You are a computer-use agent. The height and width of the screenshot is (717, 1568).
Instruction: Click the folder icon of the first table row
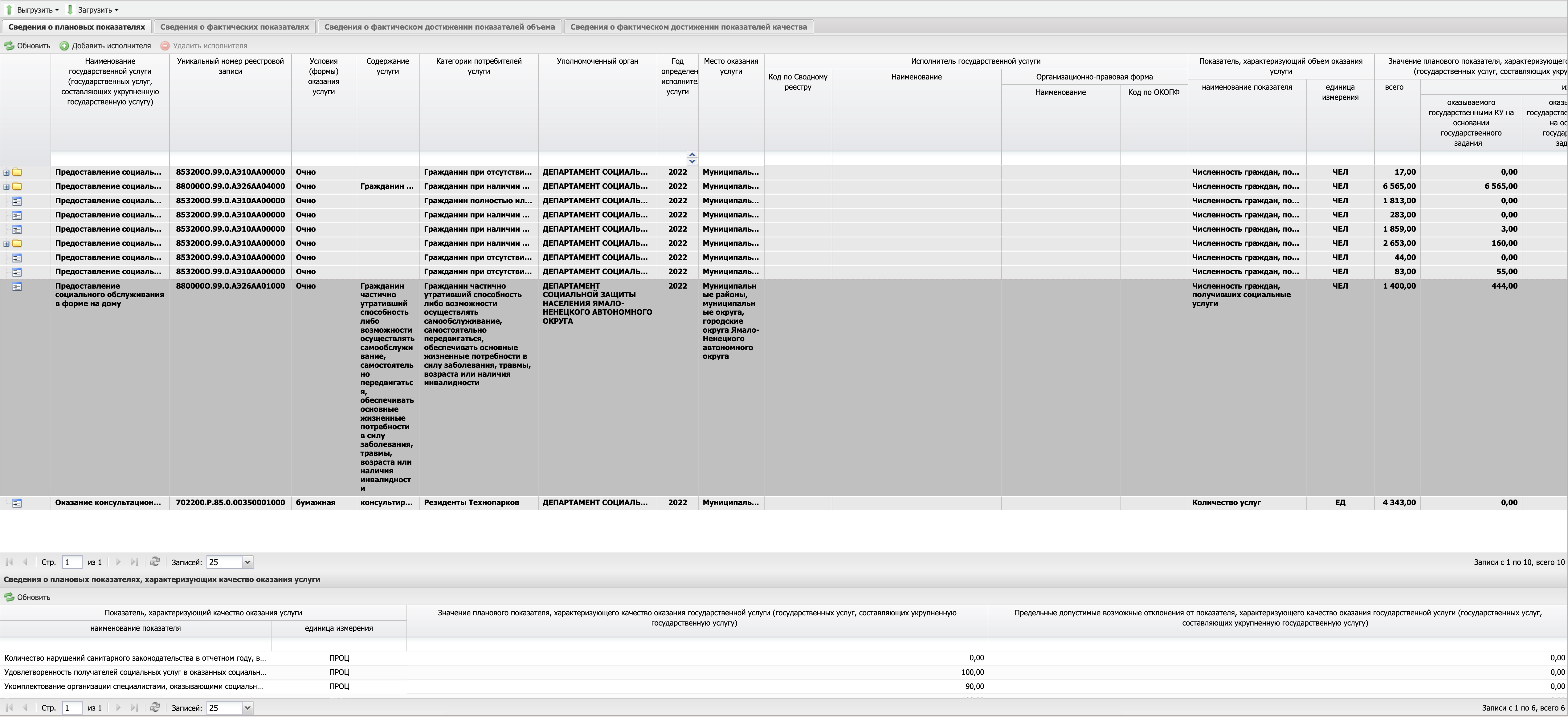tap(17, 172)
